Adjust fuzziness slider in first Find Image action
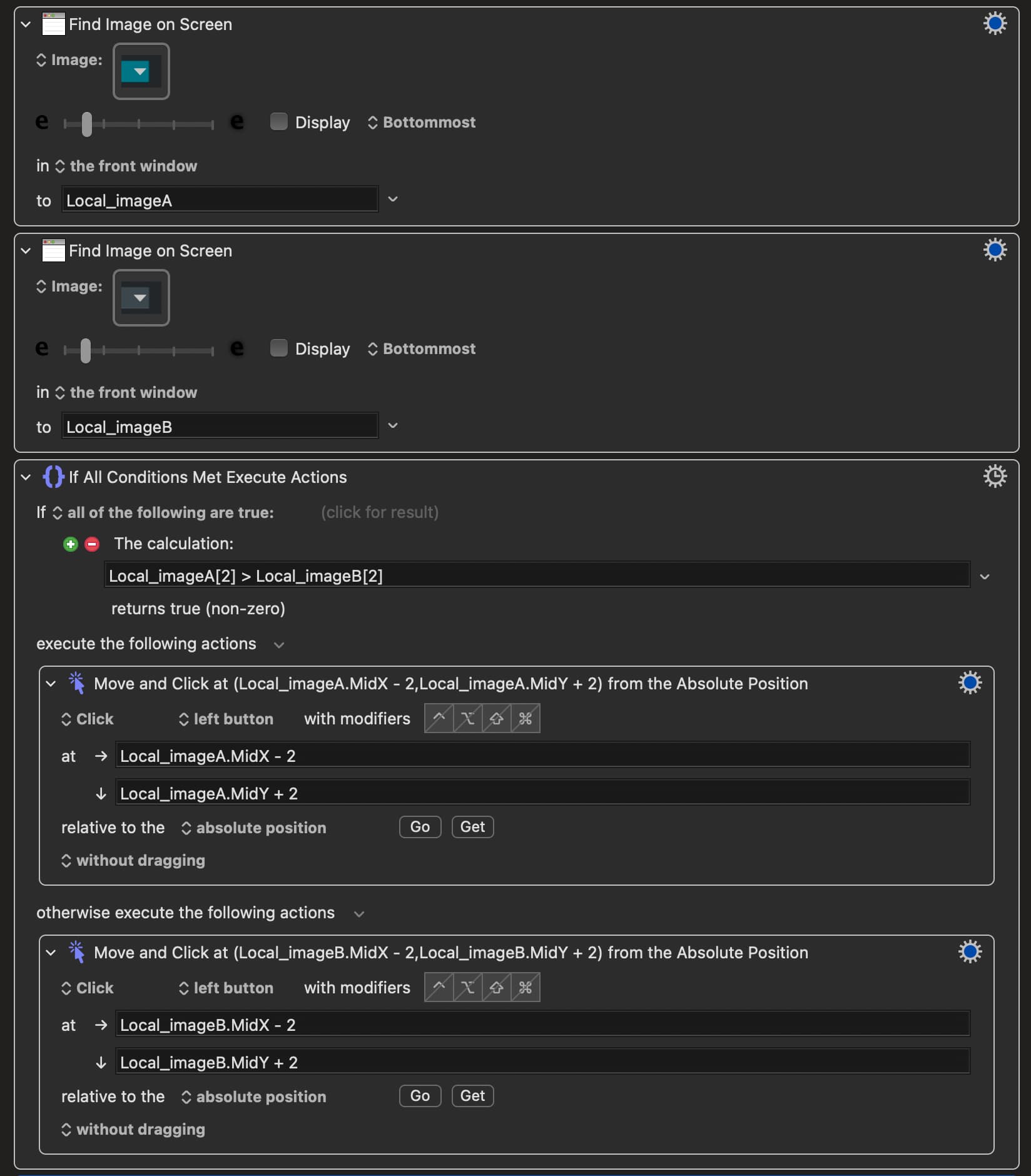The height and width of the screenshot is (1176, 1031). tap(87, 124)
